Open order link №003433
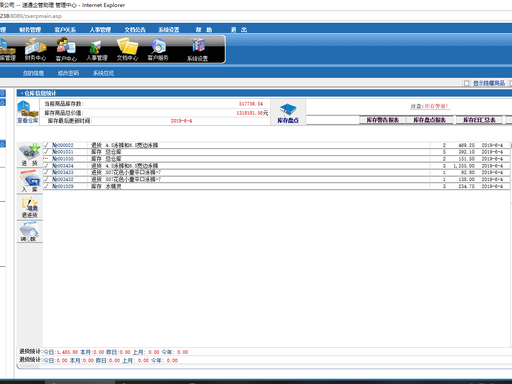Screen dimensions: 512x384 tap(63, 172)
